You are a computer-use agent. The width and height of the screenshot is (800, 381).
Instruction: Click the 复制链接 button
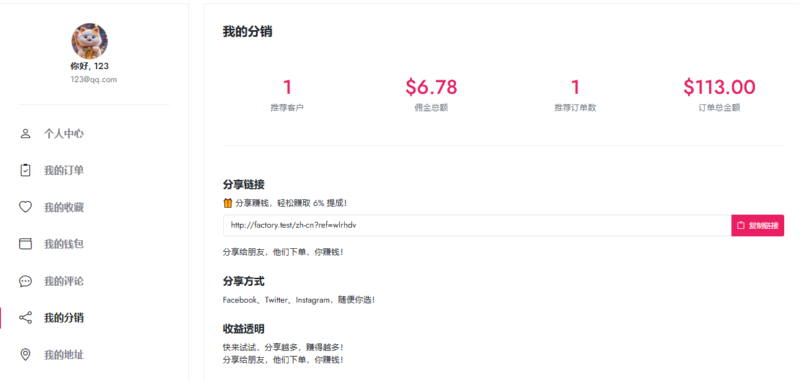758,225
